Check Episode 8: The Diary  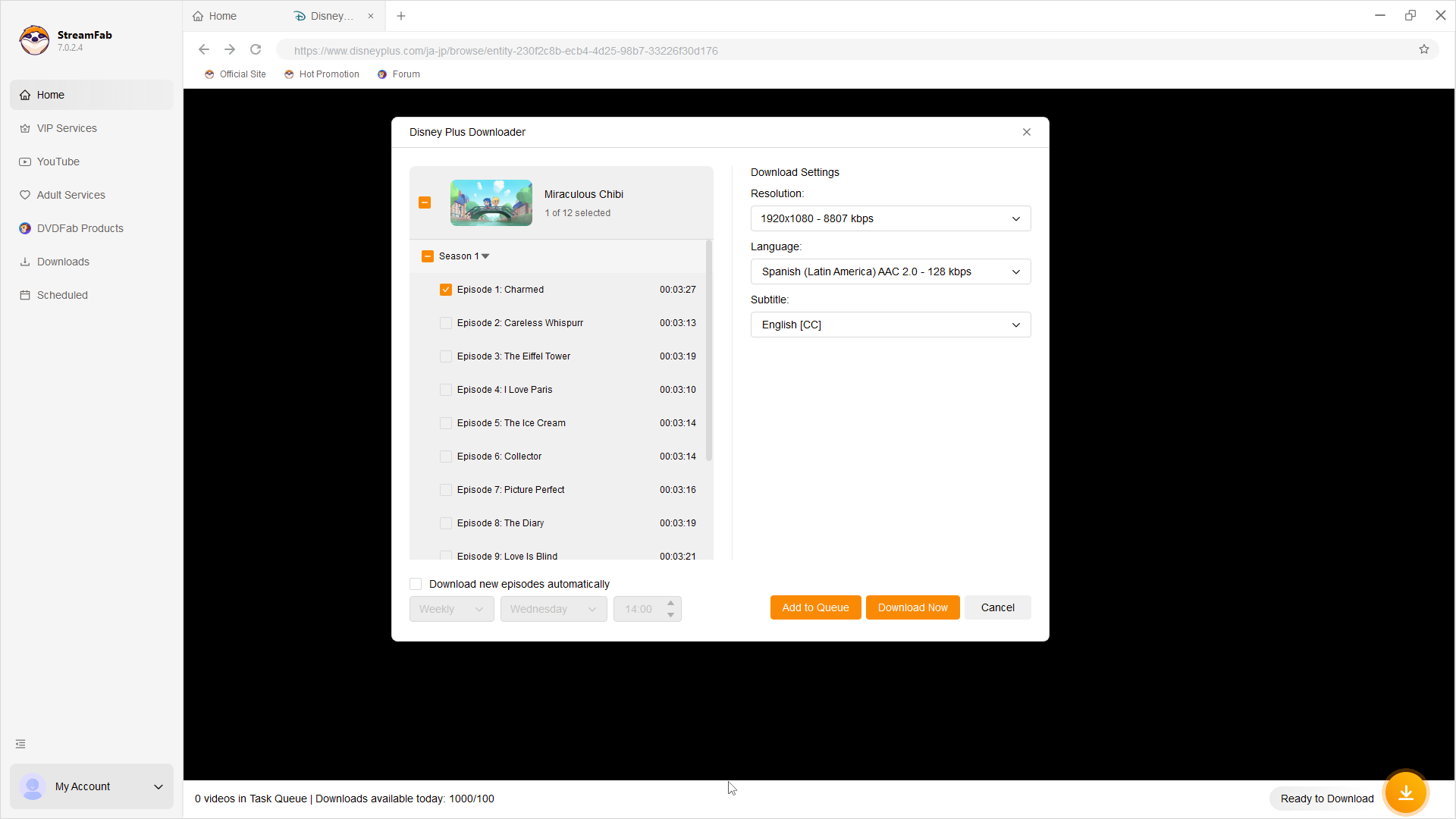point(446,523)
